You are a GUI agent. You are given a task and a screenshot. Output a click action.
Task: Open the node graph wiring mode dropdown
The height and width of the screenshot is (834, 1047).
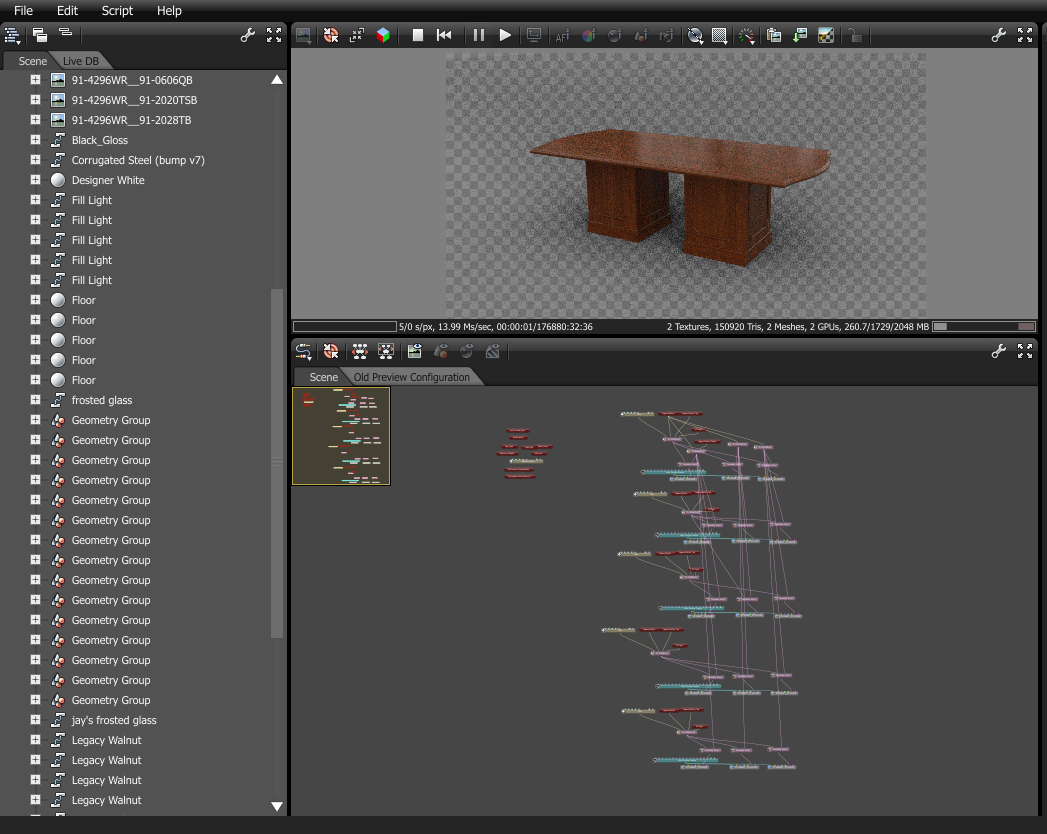click(x=304, y=351)
